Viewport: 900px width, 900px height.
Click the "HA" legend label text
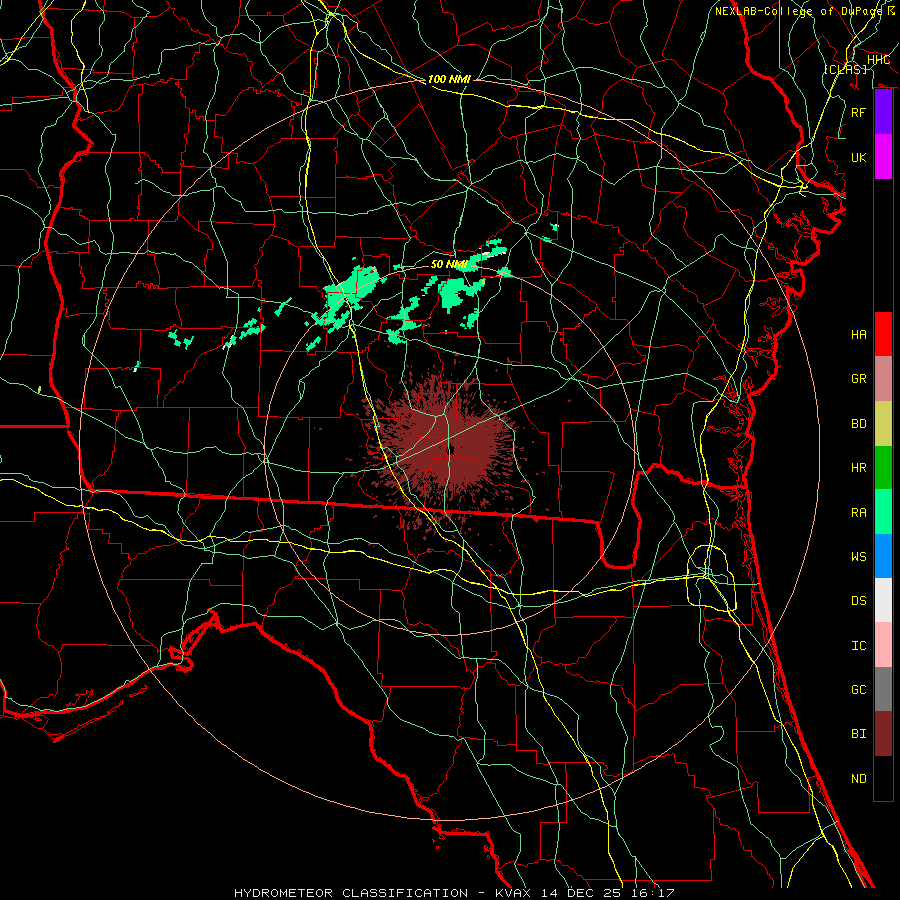pos(858,335)
